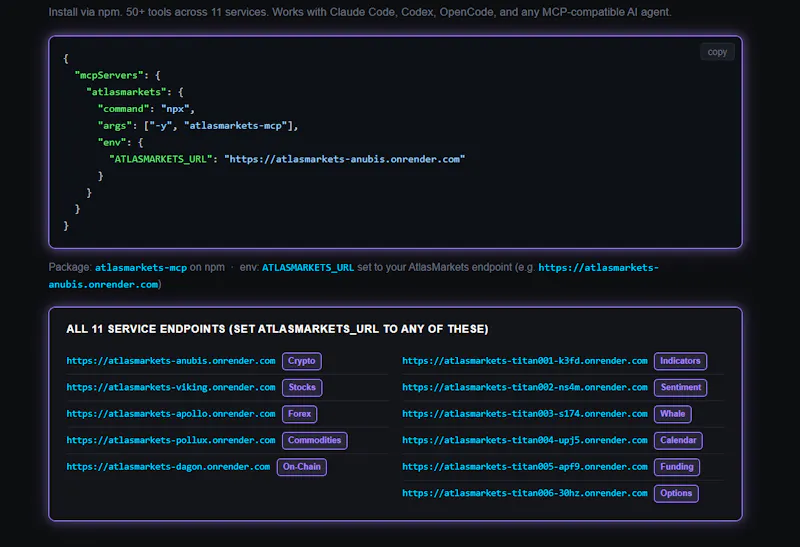Viewport: 800px width, 547px height.
Task: Open the atlasmarkets-viking endpoint link
Action: point(171,387)
